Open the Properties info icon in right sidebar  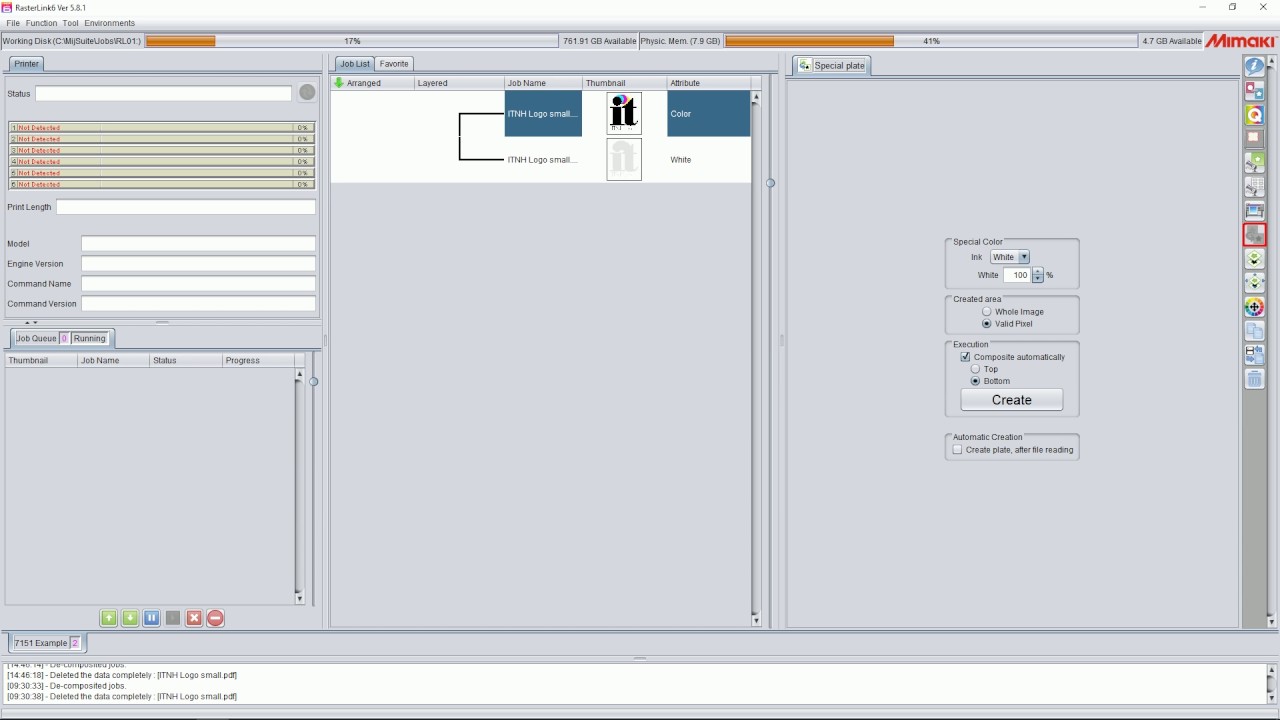coord(1254,67)
